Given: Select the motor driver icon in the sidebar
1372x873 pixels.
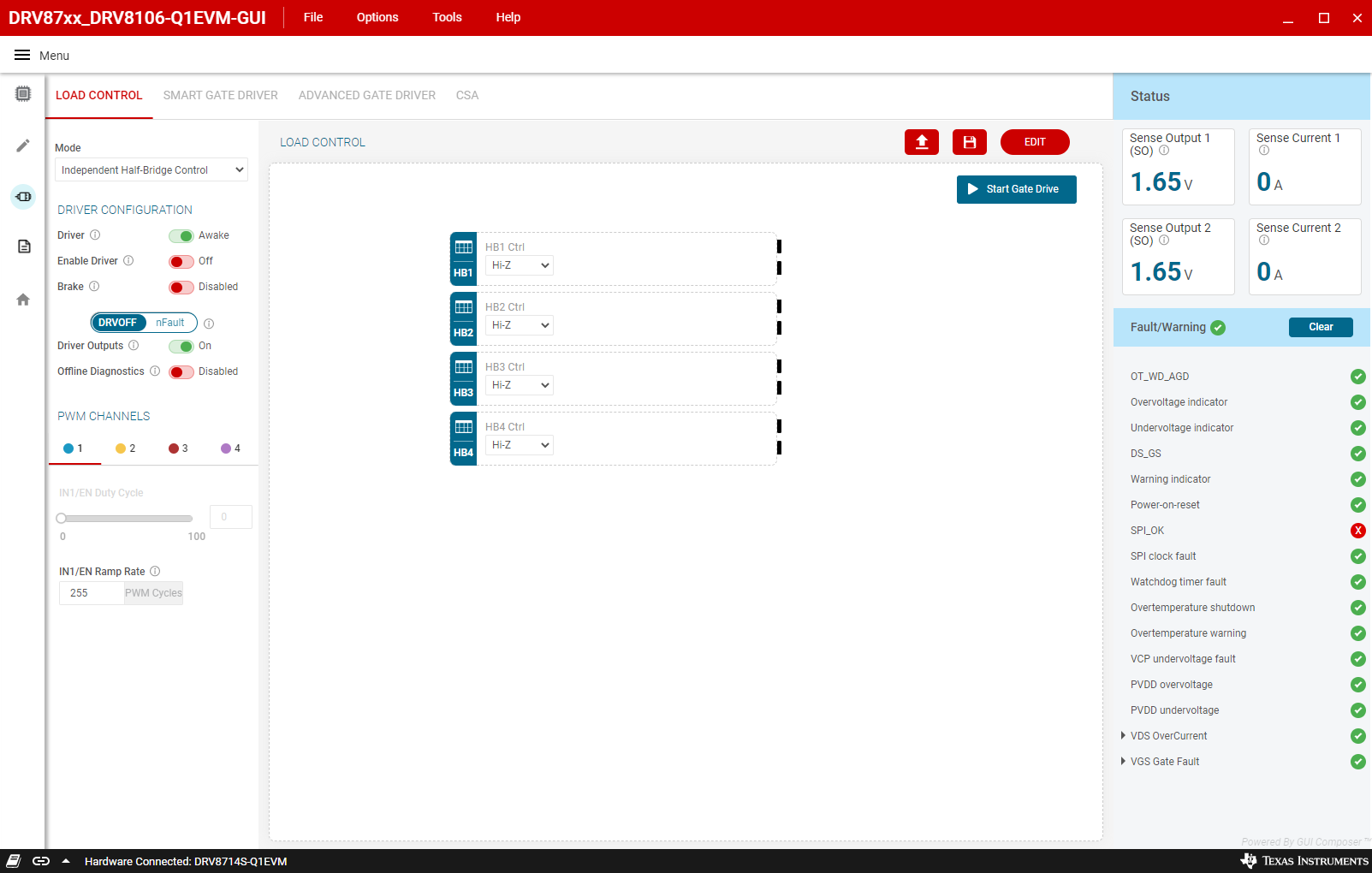Looking at the screenshot, I should pyautogui.click(x=23, y=197).
